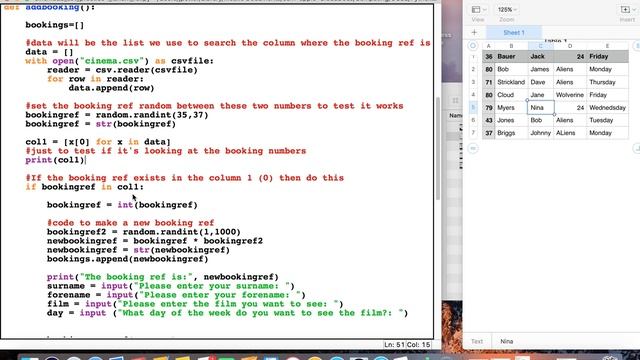Open the Insert menu in Numbers toolbar
The width and height of the screenshot is (640, 360).
pyautogui.click(x=627, y=9)
